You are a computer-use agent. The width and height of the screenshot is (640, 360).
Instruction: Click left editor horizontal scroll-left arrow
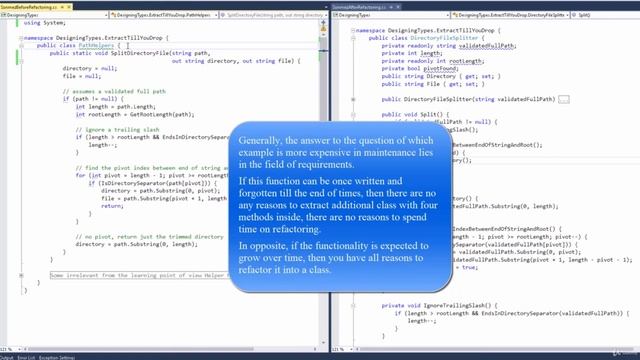coord(25,349)
